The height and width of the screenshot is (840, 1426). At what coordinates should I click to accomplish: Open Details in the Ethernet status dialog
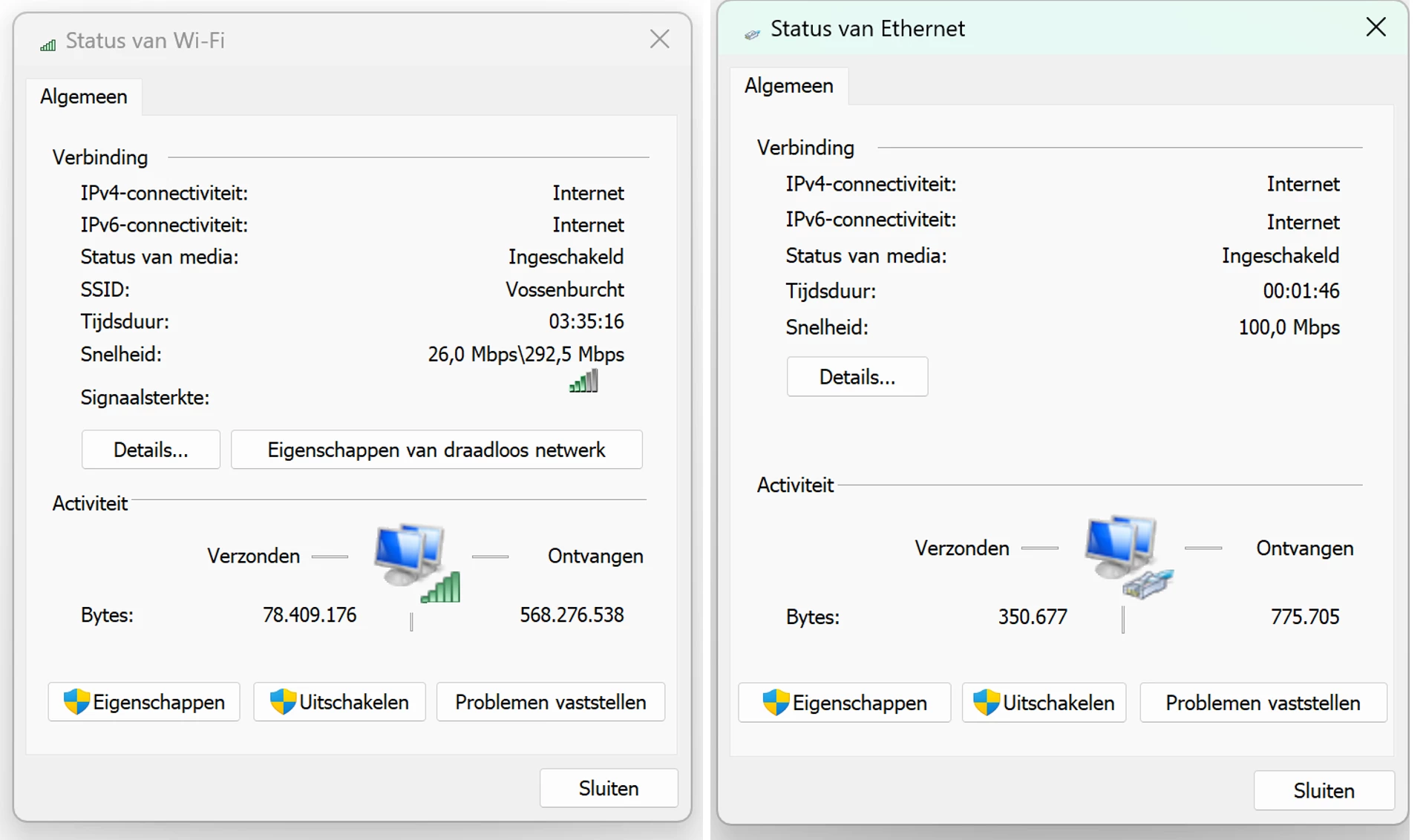click(x=857, y=377)
